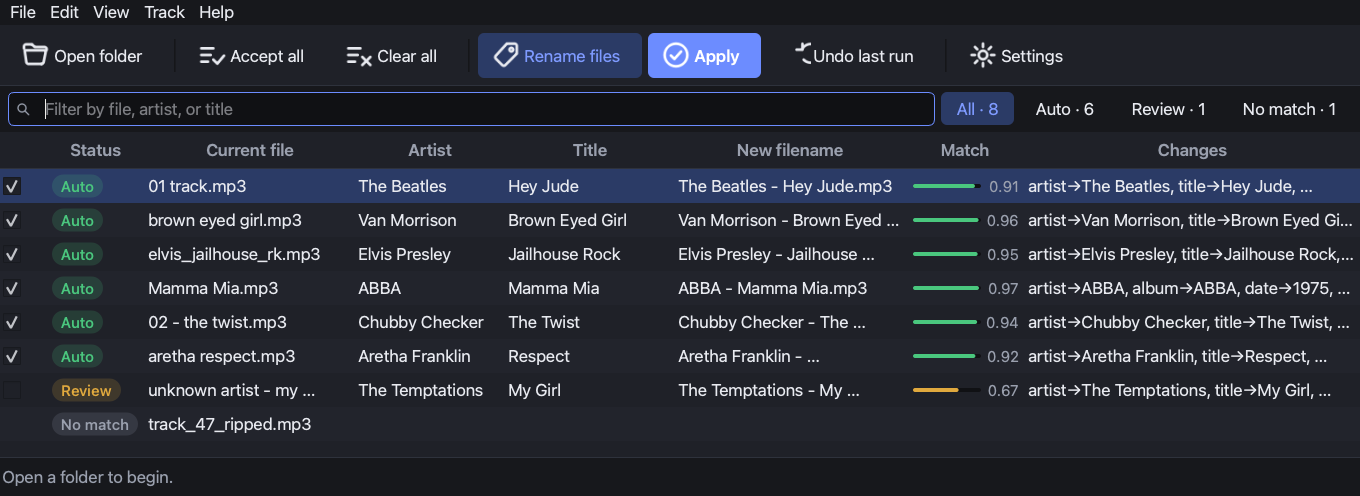Click the Open folder icon

[35, 55]
